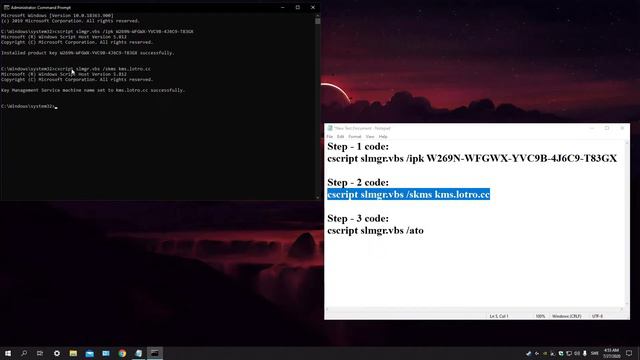Open the network tray icon

pos(569,353)
